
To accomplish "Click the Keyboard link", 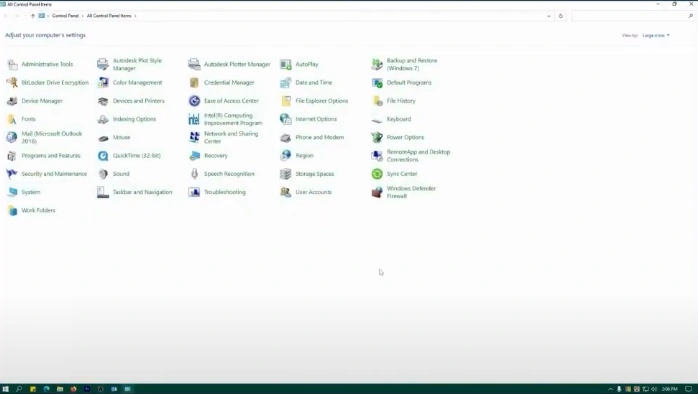I will coord(399,119).
